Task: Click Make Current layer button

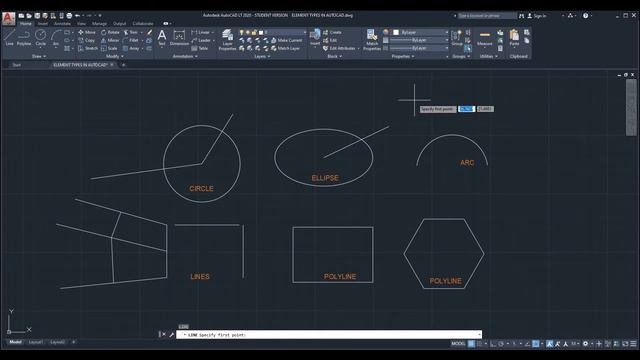Action: (x=287, y=40)
